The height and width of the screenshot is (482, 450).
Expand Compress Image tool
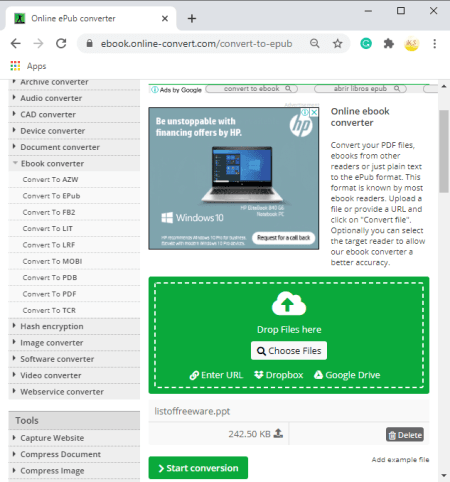[x=74, y=471]
